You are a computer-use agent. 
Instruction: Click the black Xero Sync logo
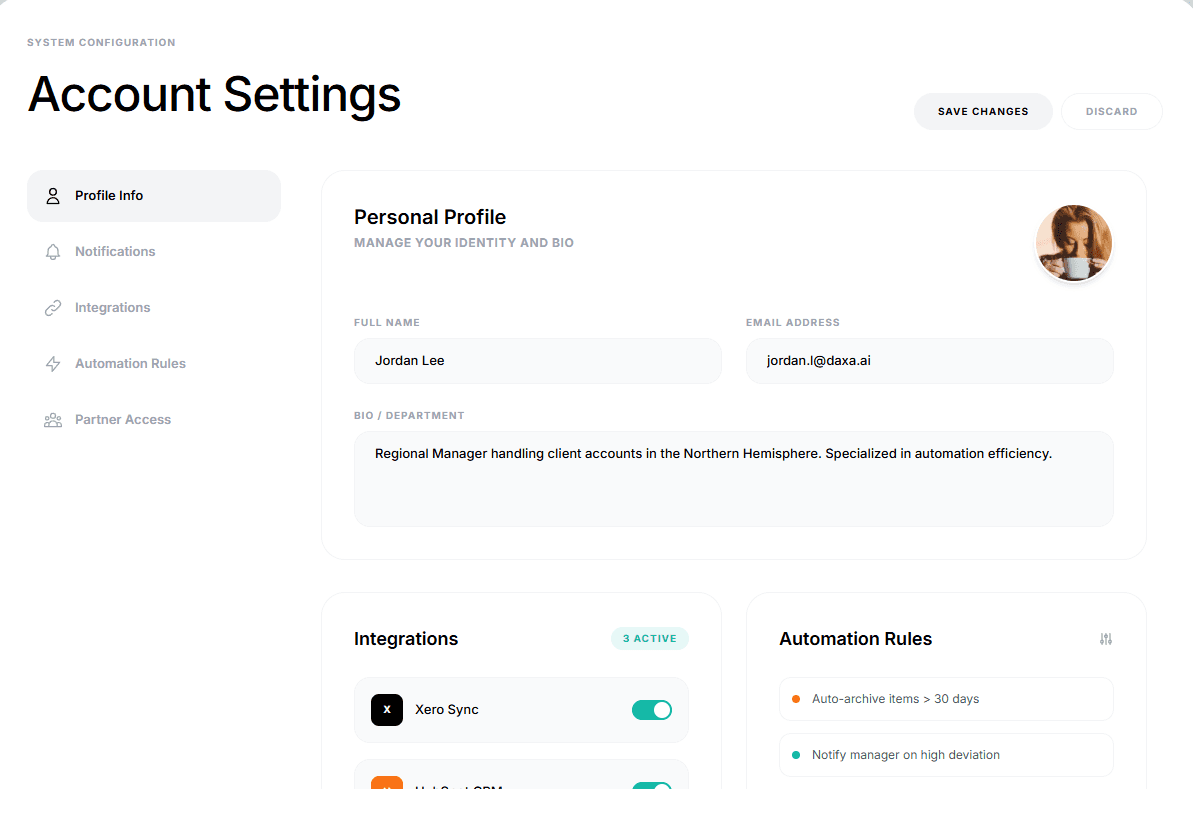pyautogui.click(x=387, y=710)
